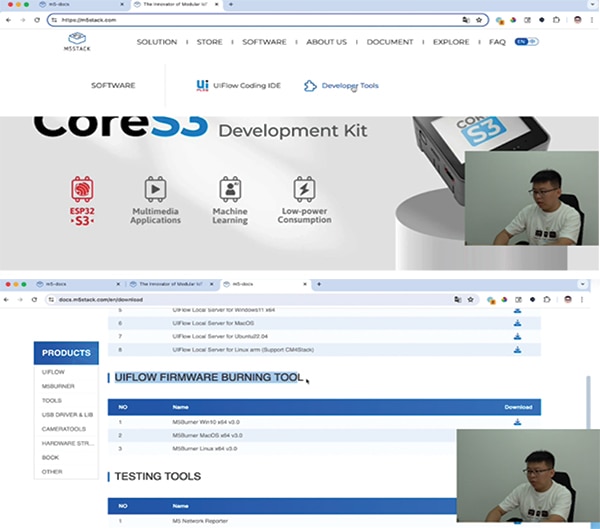Click the Low-power Consumption bolt icon

pyautogui.click(x=304, y=189)
